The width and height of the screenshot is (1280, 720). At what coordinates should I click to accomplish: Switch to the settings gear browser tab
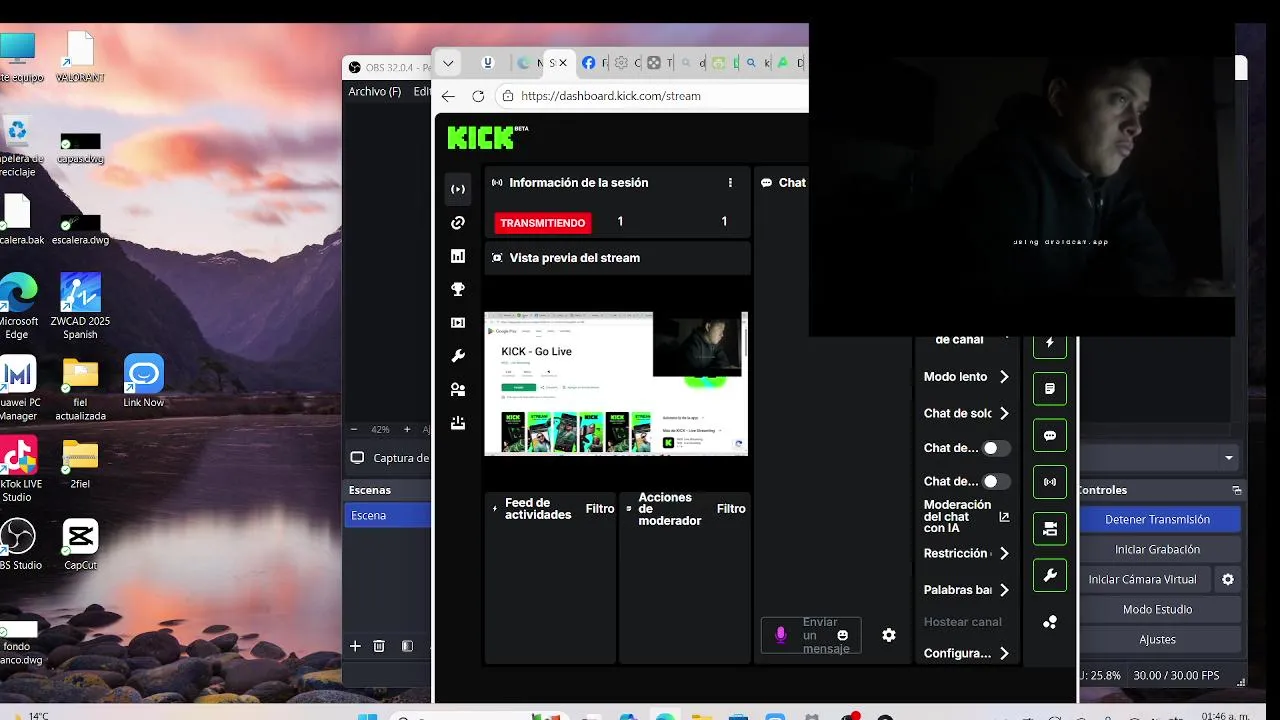pos(621,63)
